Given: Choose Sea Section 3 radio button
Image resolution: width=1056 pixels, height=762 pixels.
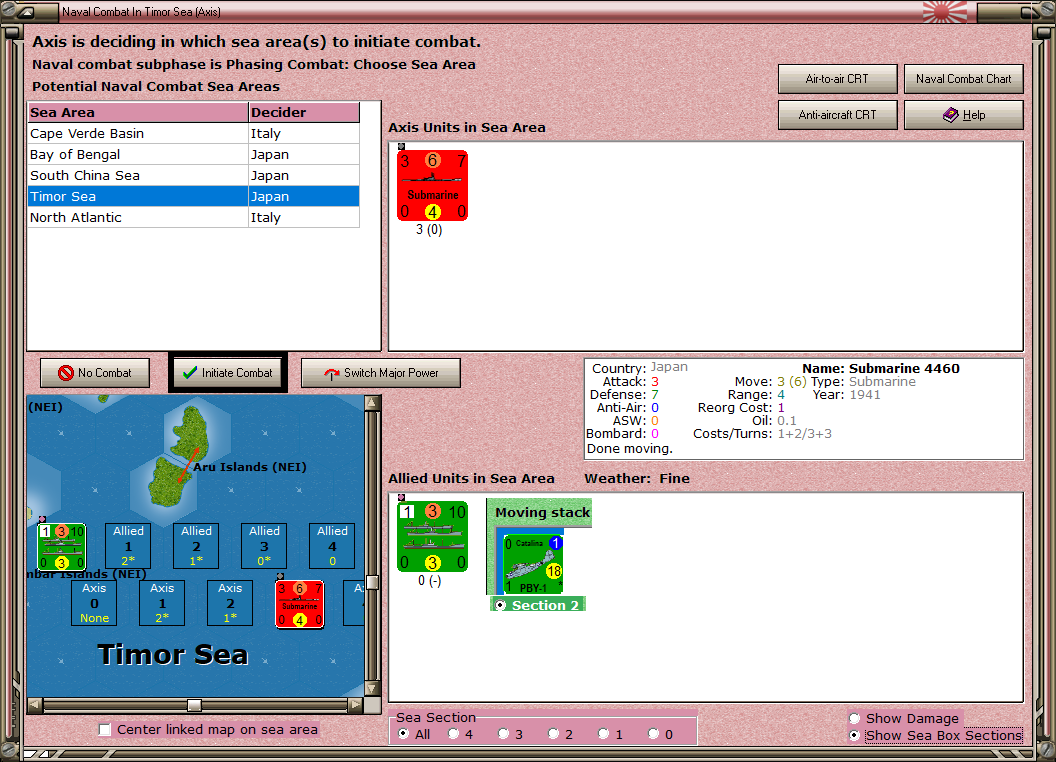Looking at the screenshot, I should [x=503, y=734].
